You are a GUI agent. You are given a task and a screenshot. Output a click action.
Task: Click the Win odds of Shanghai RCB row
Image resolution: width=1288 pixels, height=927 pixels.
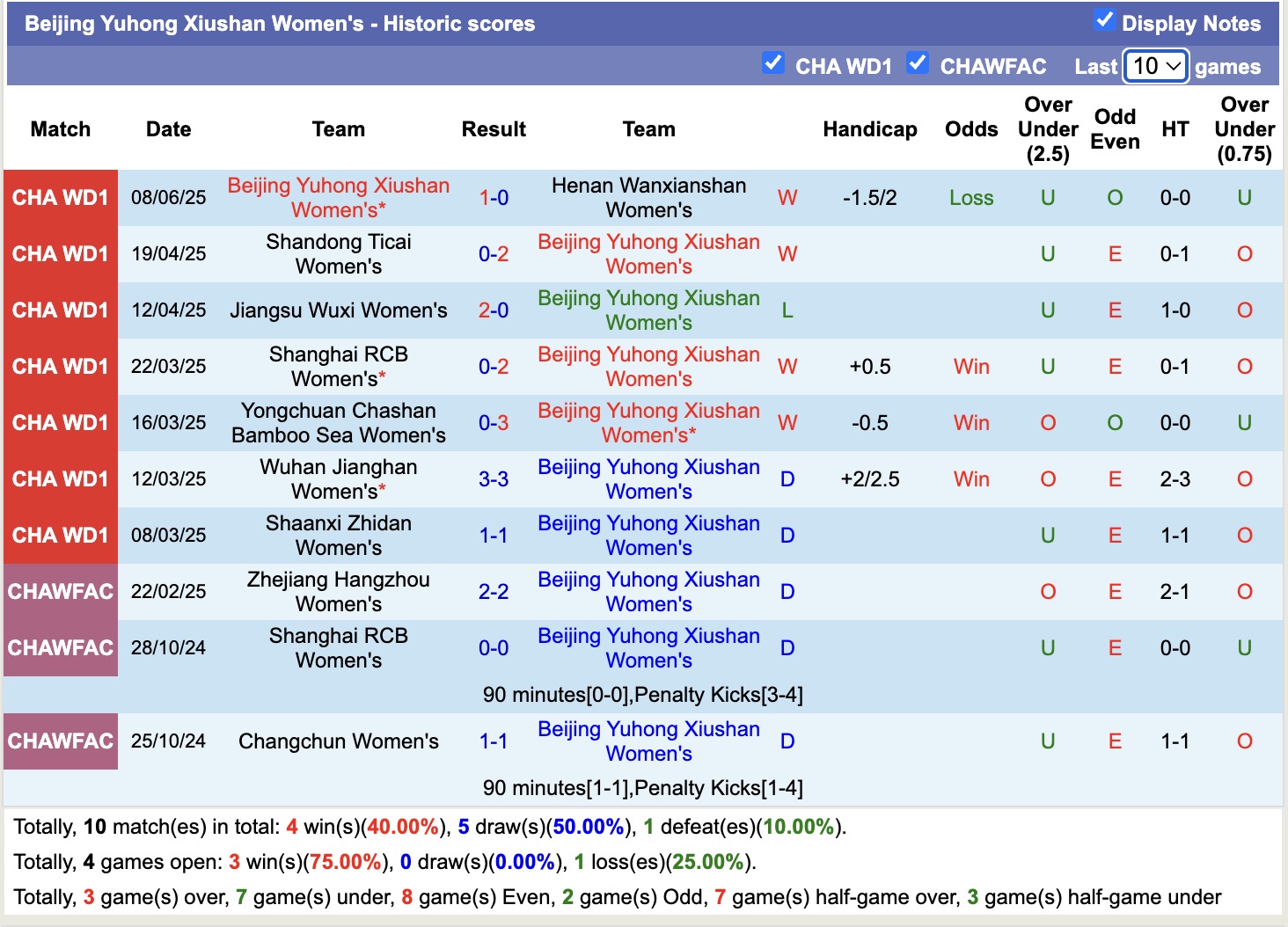970,366
